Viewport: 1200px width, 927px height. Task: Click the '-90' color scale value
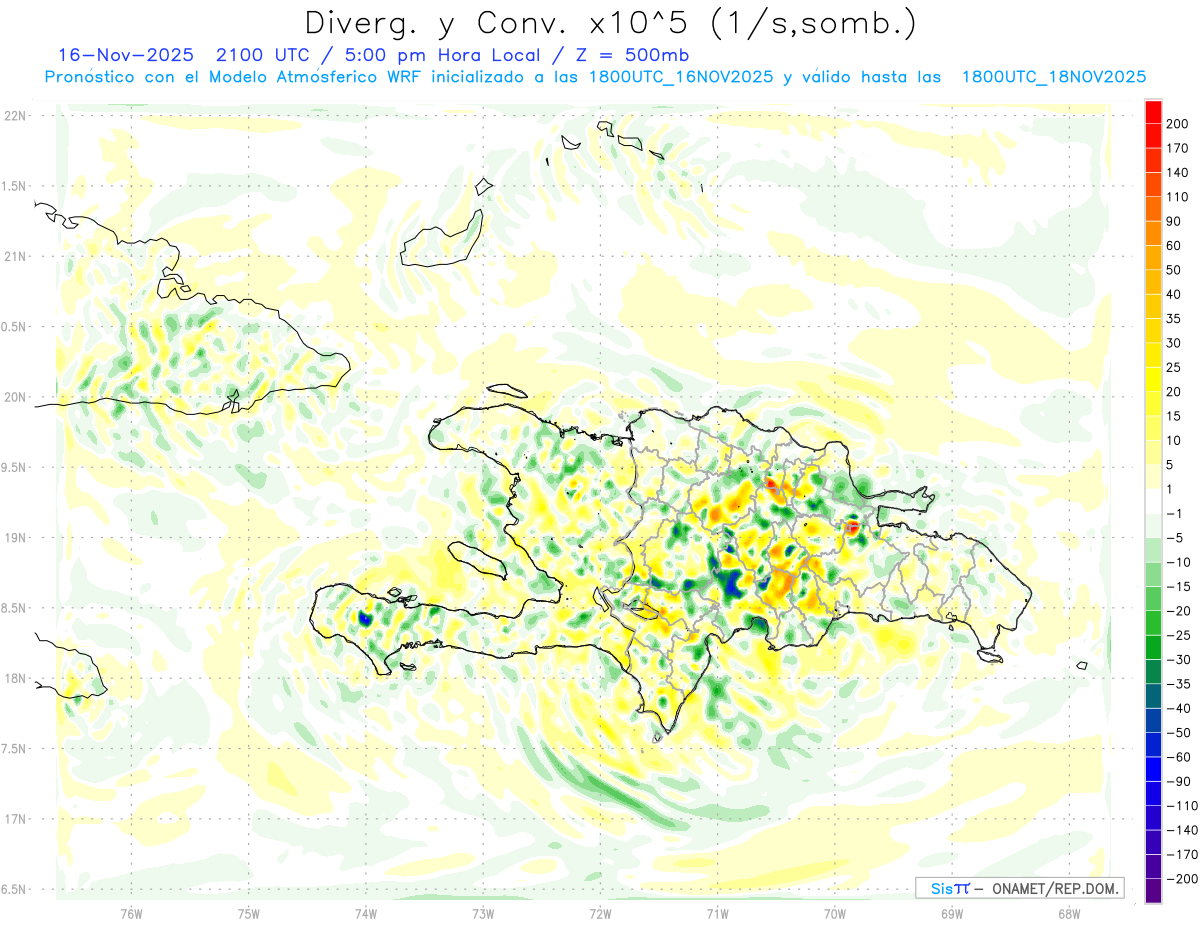(1180, 782)
